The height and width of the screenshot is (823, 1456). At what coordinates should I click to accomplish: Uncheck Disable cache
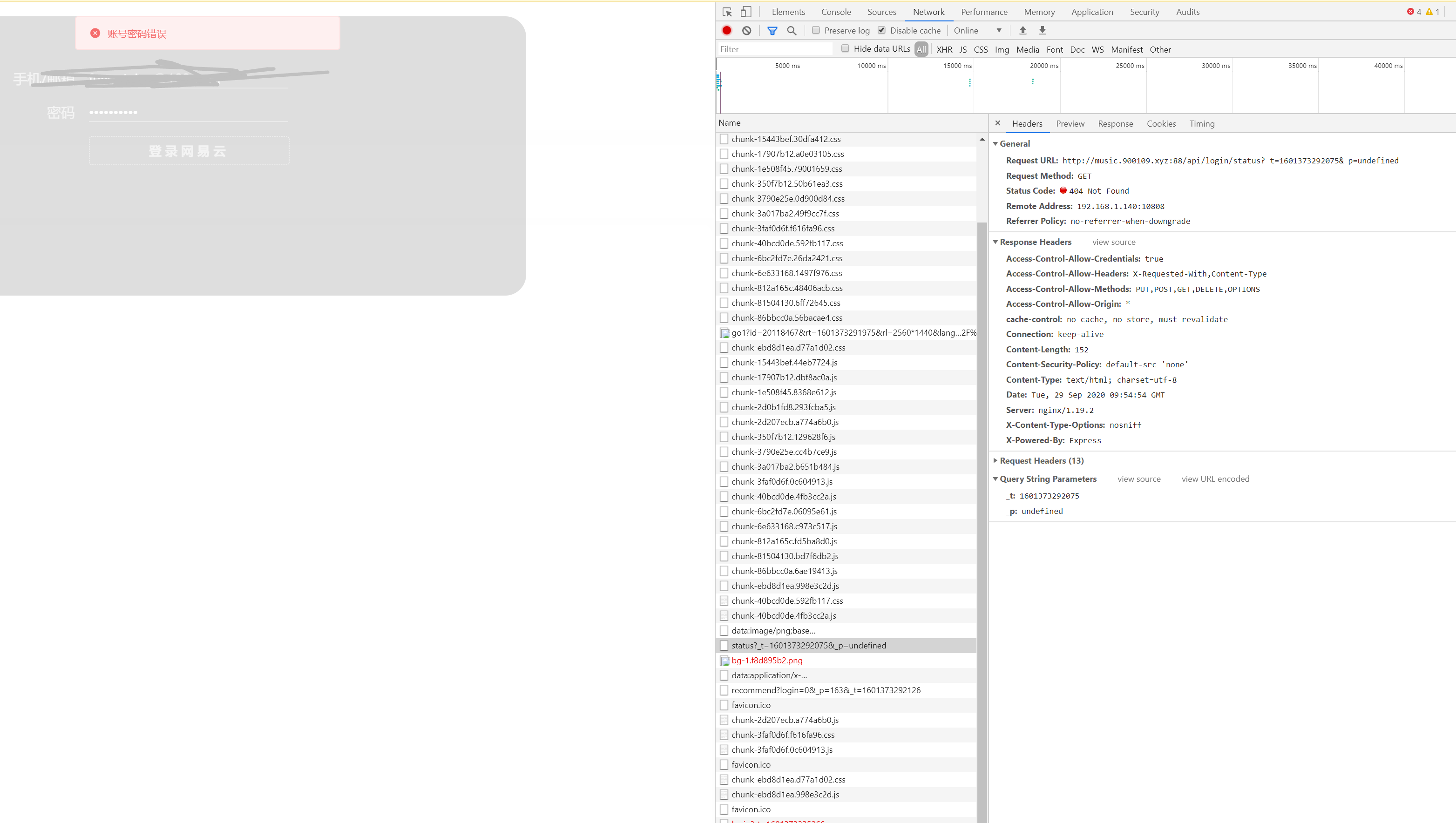[x=881, y=30]
